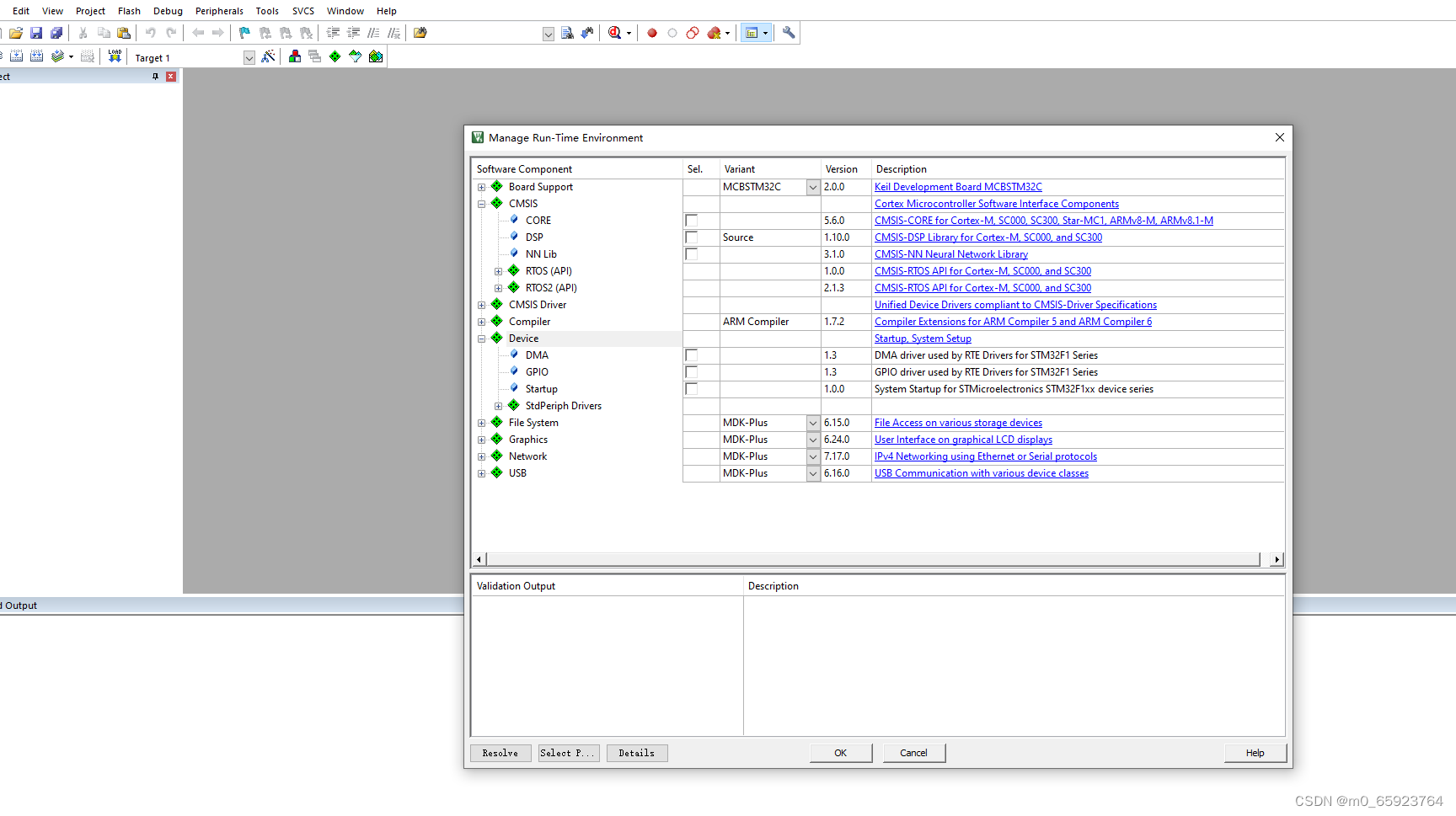This screenshot has height=816, width=1456.
Task: Expand the Board Support tree node
Action: [482, 187]
